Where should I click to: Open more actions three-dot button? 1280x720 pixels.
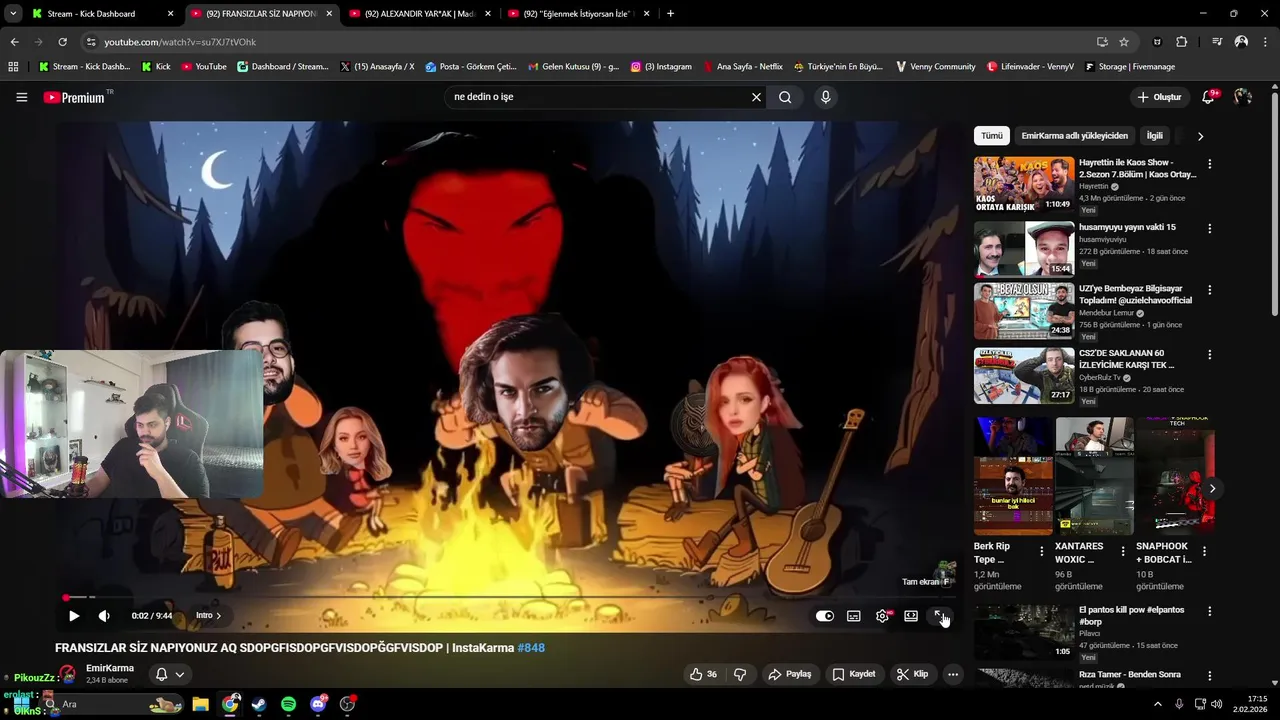953,674
